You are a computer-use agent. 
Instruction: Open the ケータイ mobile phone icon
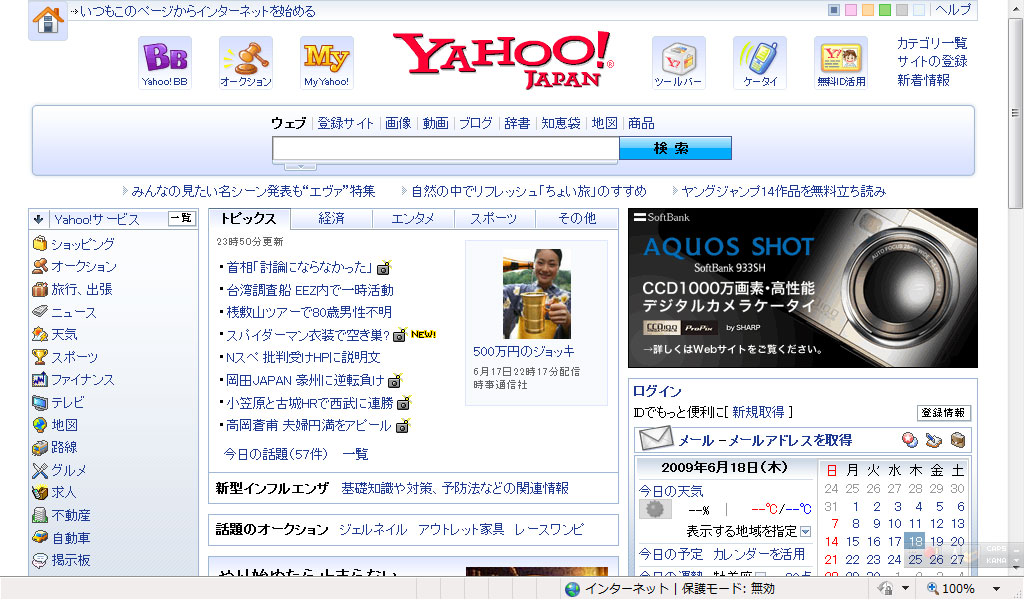760,63
